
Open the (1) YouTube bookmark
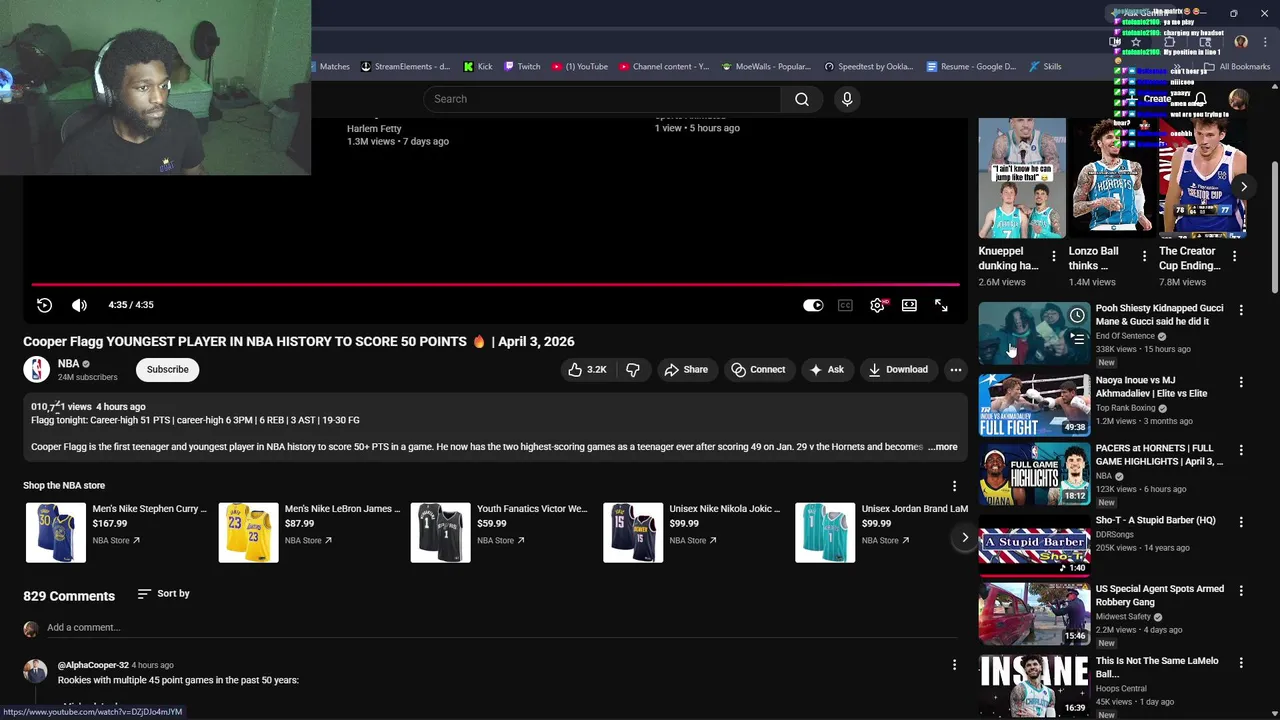point(580,67)
